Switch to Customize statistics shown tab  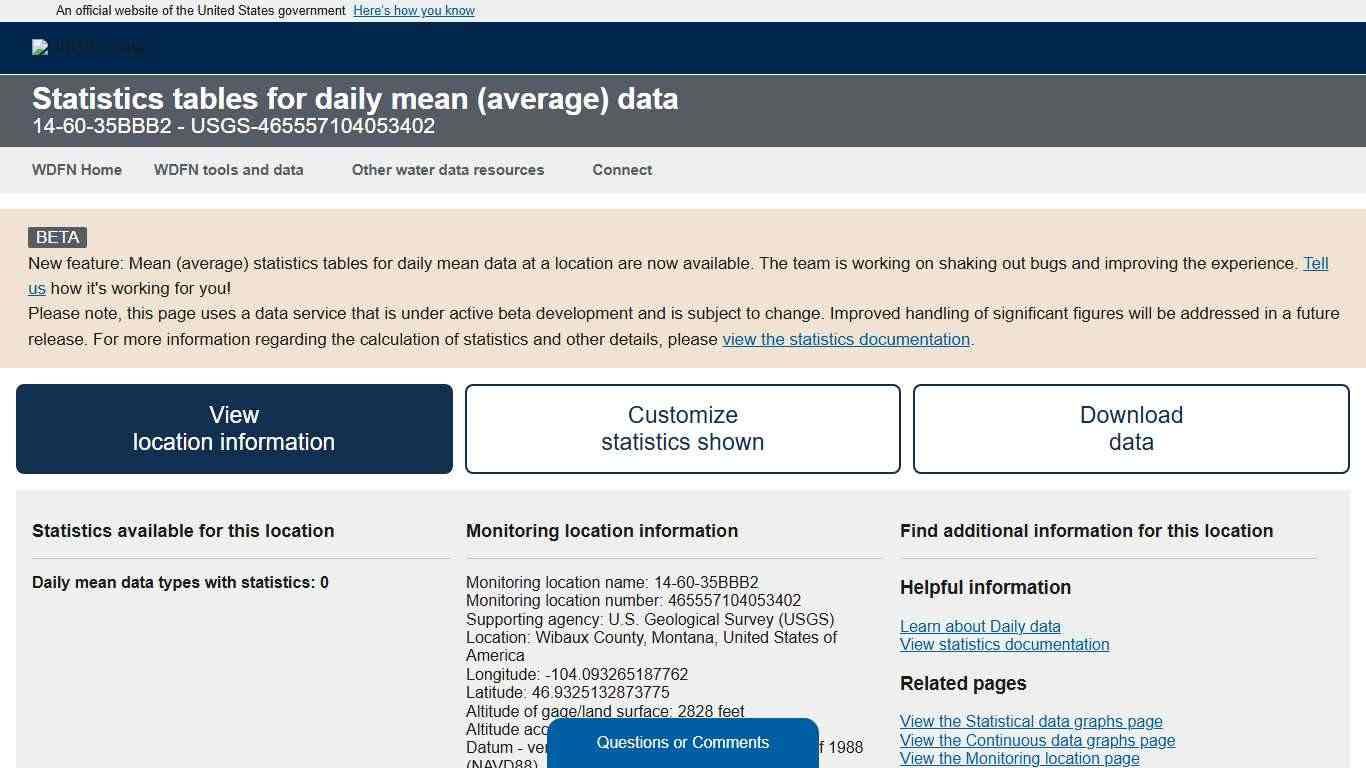(x=682, y=428)
